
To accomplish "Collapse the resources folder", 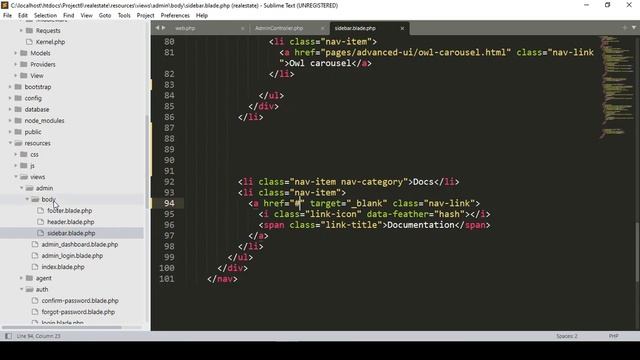I will 10,143.
